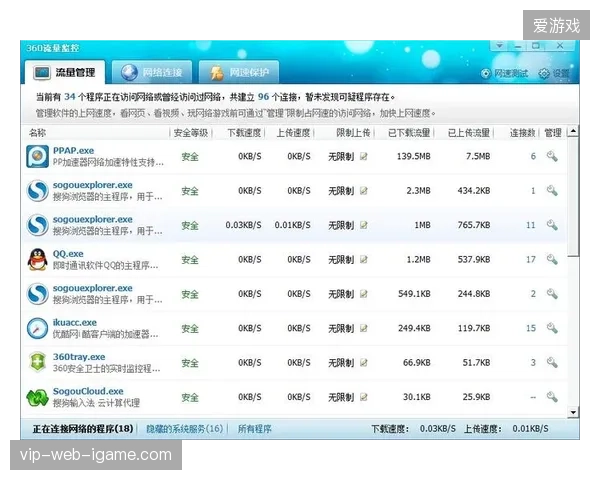Click the 139.5MB downloaded value
600x480 pixels.
413,156
